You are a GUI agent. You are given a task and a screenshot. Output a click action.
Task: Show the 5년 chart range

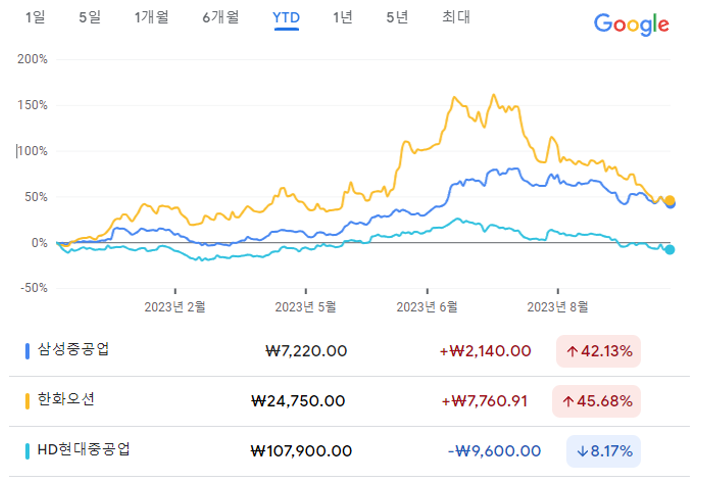click(397, 17)
